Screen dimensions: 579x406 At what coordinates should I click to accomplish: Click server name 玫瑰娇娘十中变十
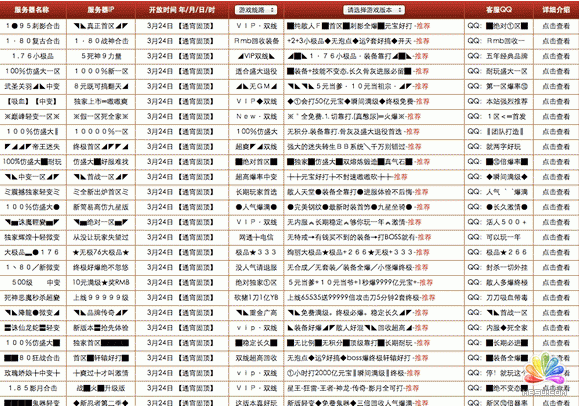[x=32, y=373]
